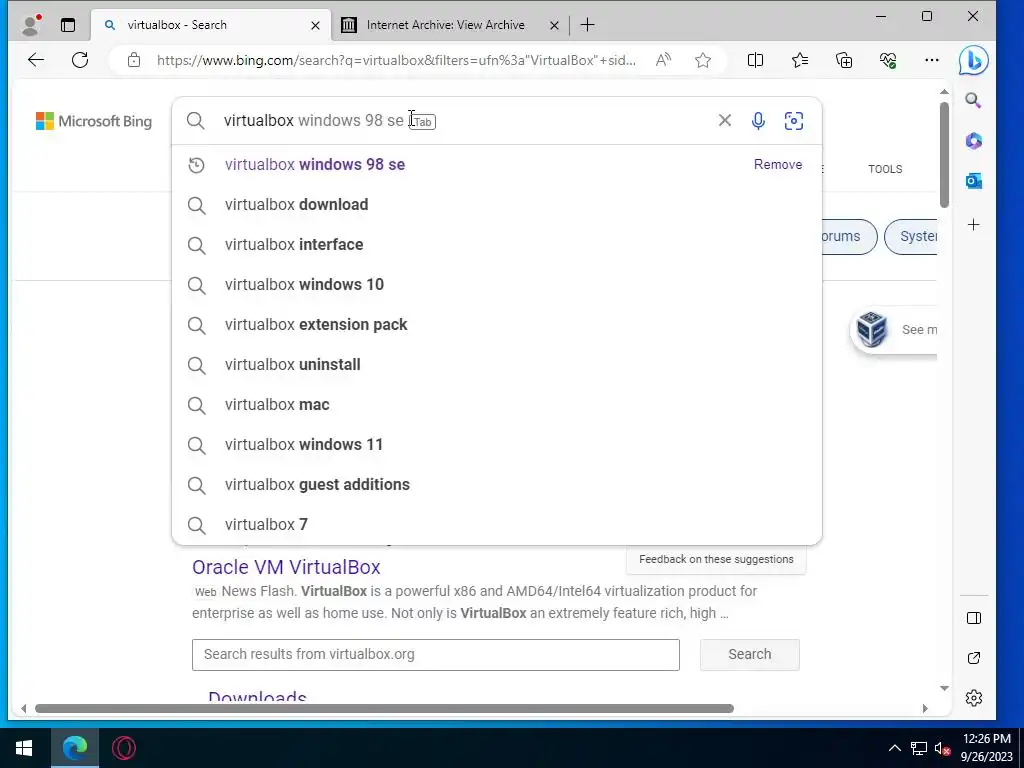Viewport: 1024px width, 768px height.
Task: Select suggestion virtualbox download
Action: click(x=496, y=204)
